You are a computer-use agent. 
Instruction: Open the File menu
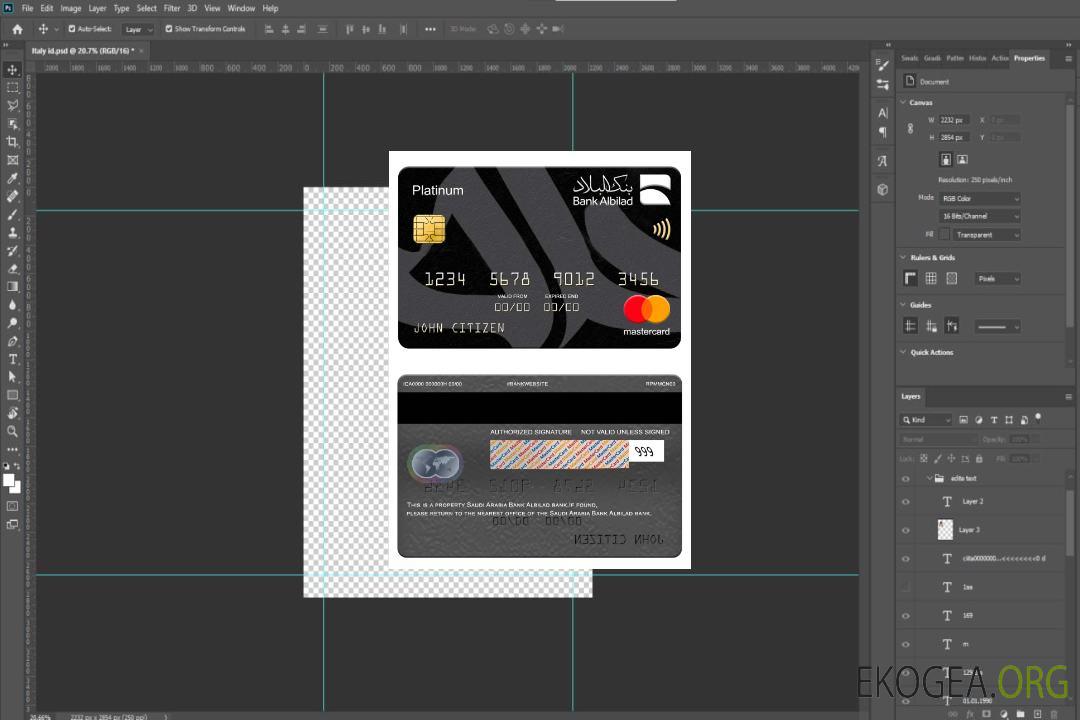(x=28, y=8)
